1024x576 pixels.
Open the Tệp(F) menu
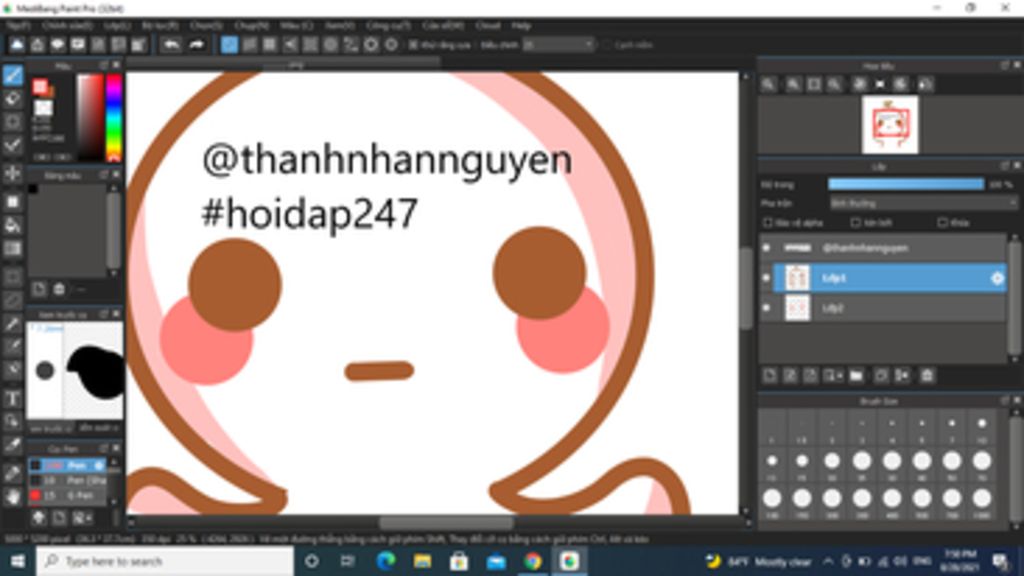pos(18,25)
